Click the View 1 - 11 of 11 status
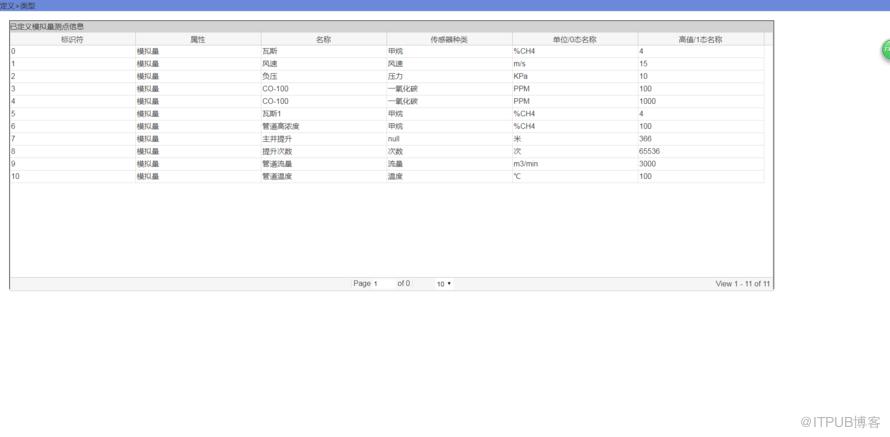The width and height of the screenshot is (890, 437). (742, 284)
